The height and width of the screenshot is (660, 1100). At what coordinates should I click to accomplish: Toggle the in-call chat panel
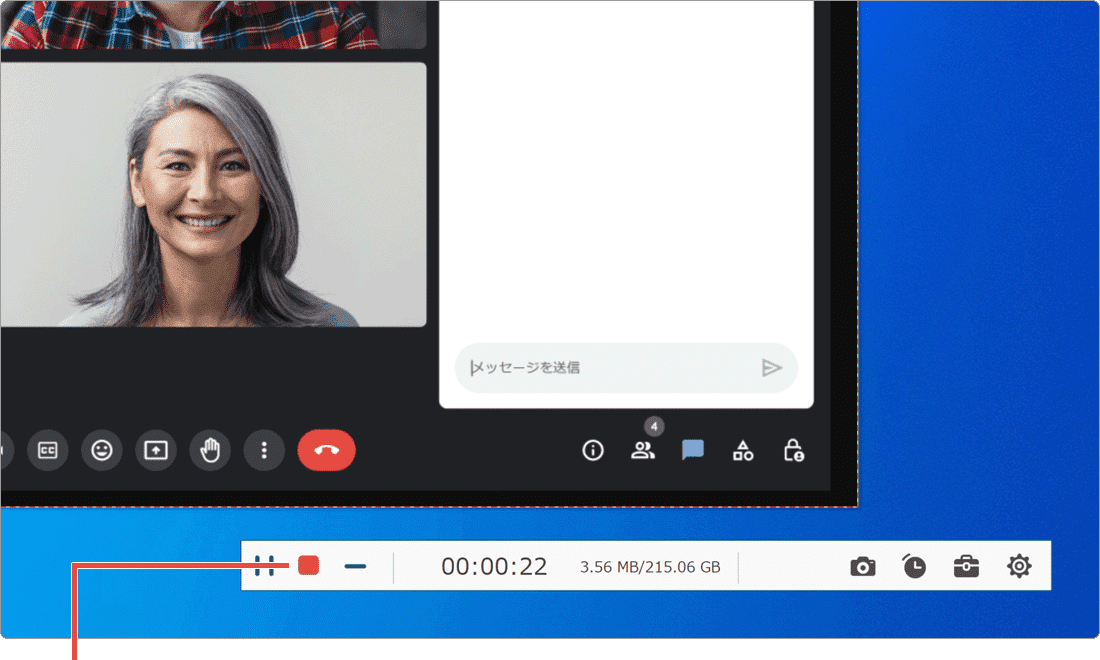(x=694, y=450)
